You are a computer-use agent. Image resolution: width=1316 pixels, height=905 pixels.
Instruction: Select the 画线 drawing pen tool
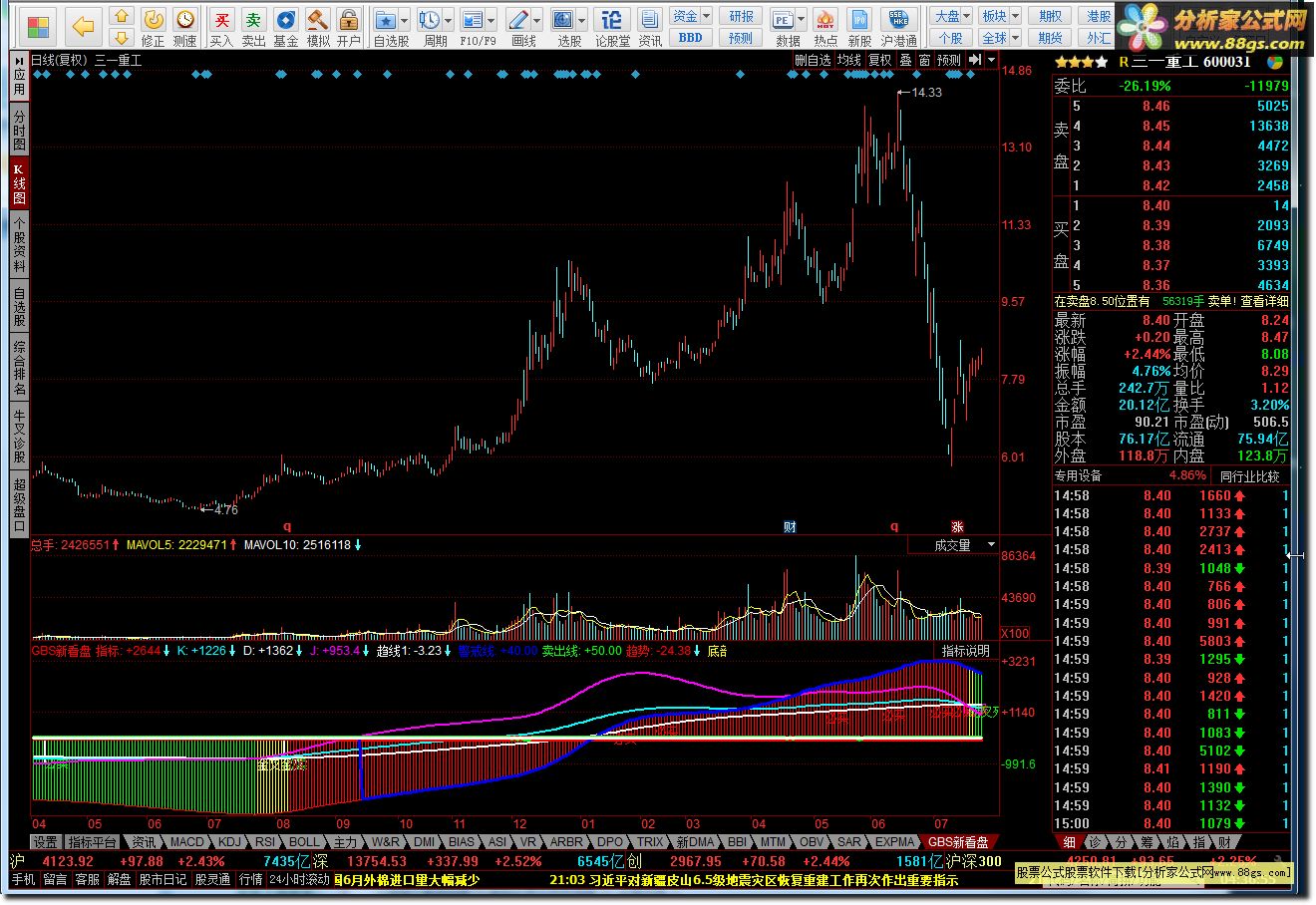[519, 27]
